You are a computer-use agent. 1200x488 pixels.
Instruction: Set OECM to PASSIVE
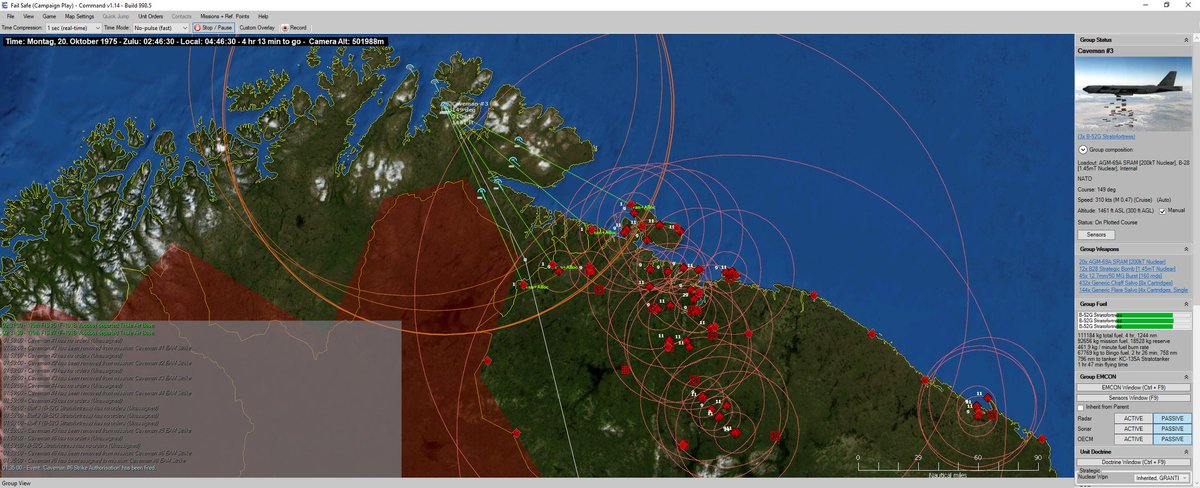1171,439
